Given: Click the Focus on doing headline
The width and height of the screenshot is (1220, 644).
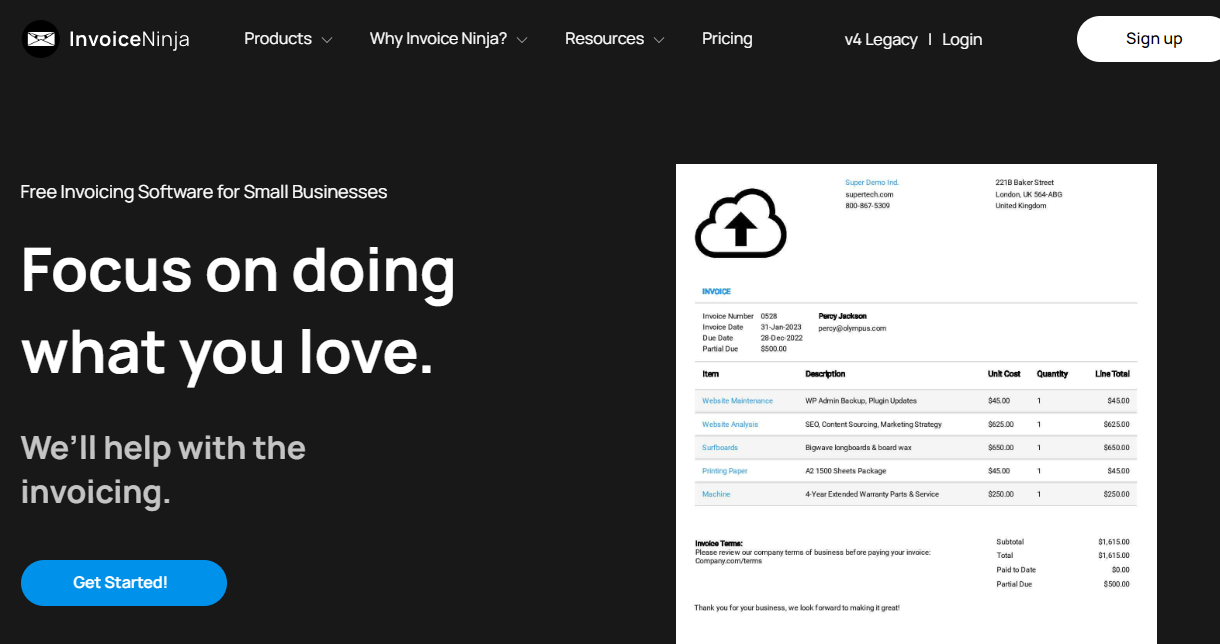Looking at the screenshot, I should pyautogui.click(x=238, y=270).
